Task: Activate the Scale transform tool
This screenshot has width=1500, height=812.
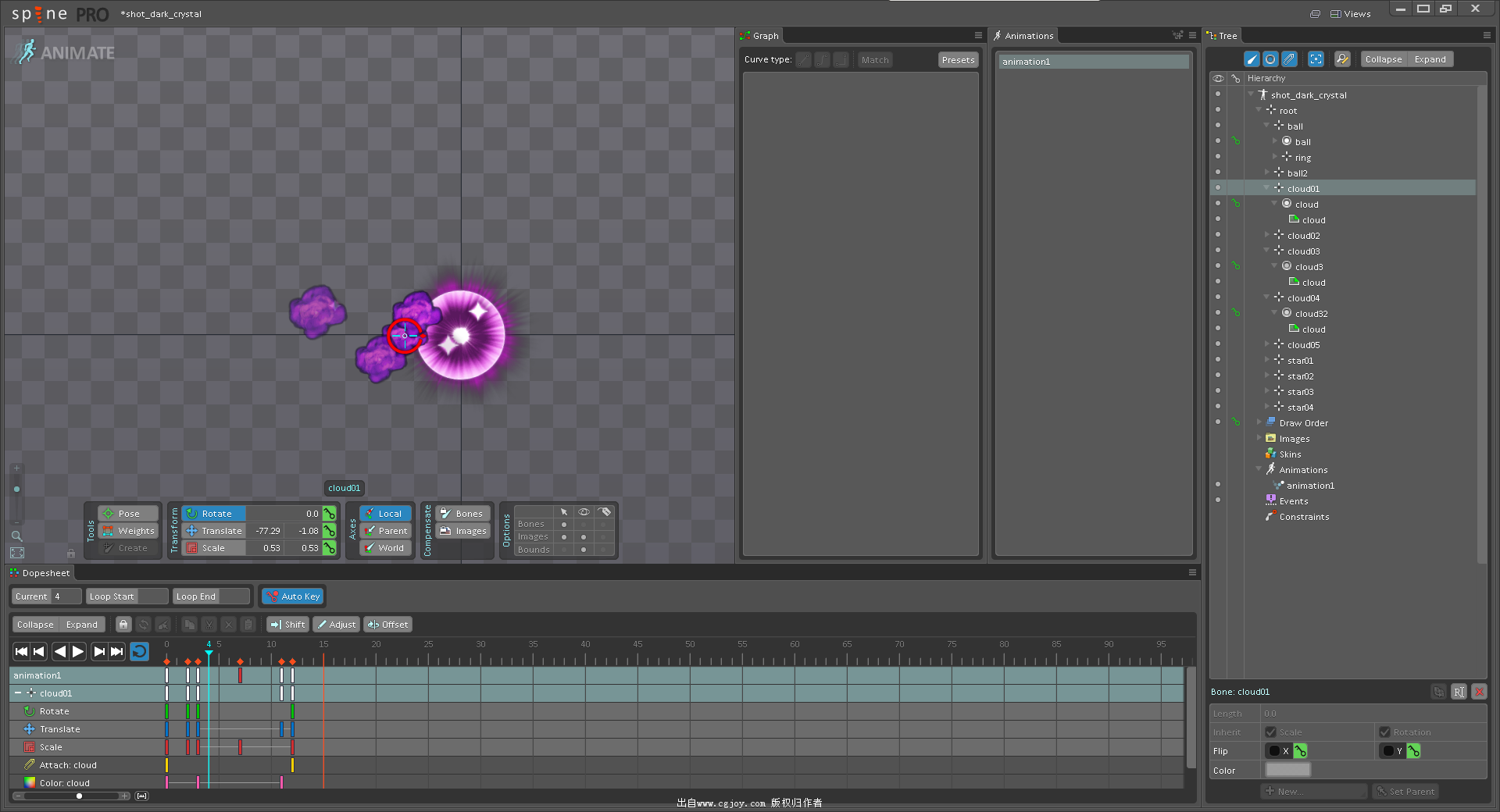Action: click(x=214, y=548)
